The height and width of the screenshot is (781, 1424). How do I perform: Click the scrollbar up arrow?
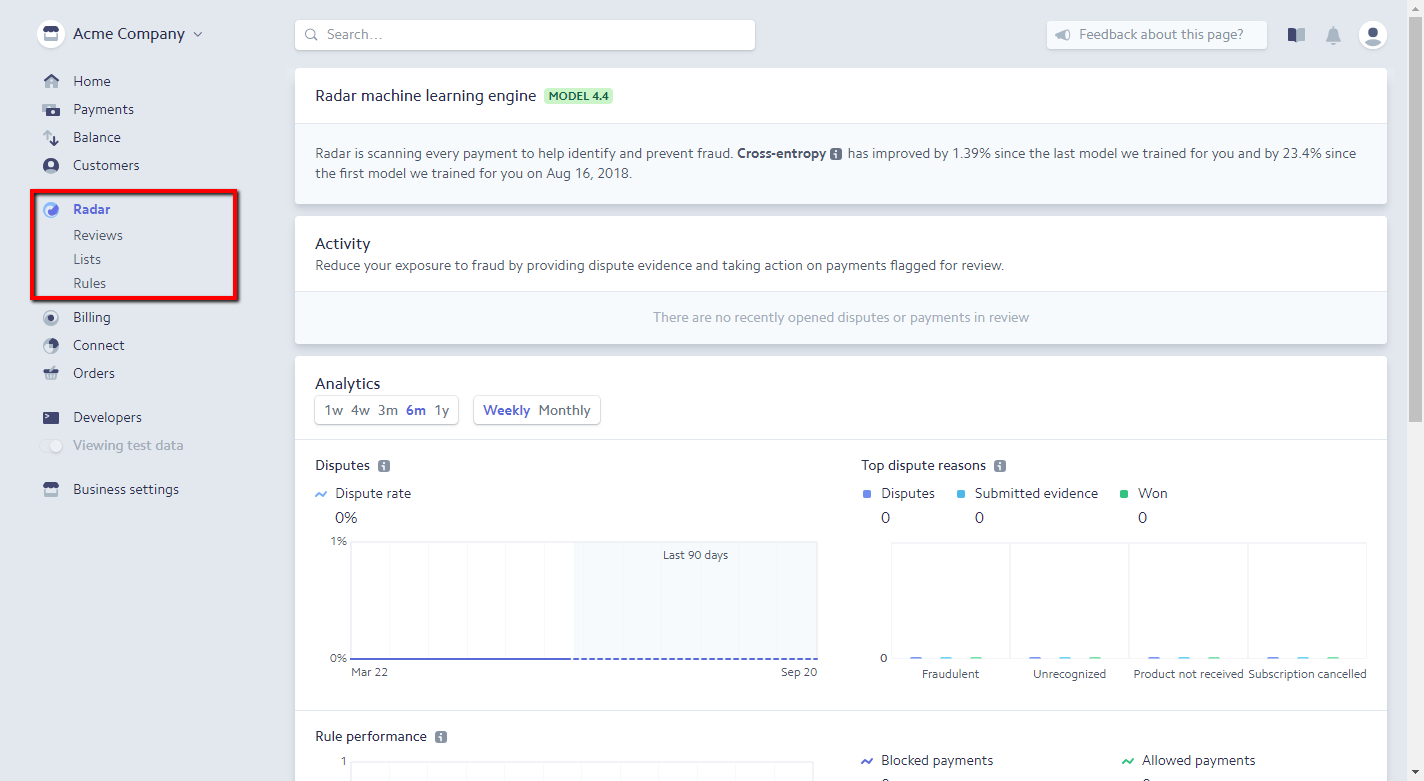(1415, 7)
